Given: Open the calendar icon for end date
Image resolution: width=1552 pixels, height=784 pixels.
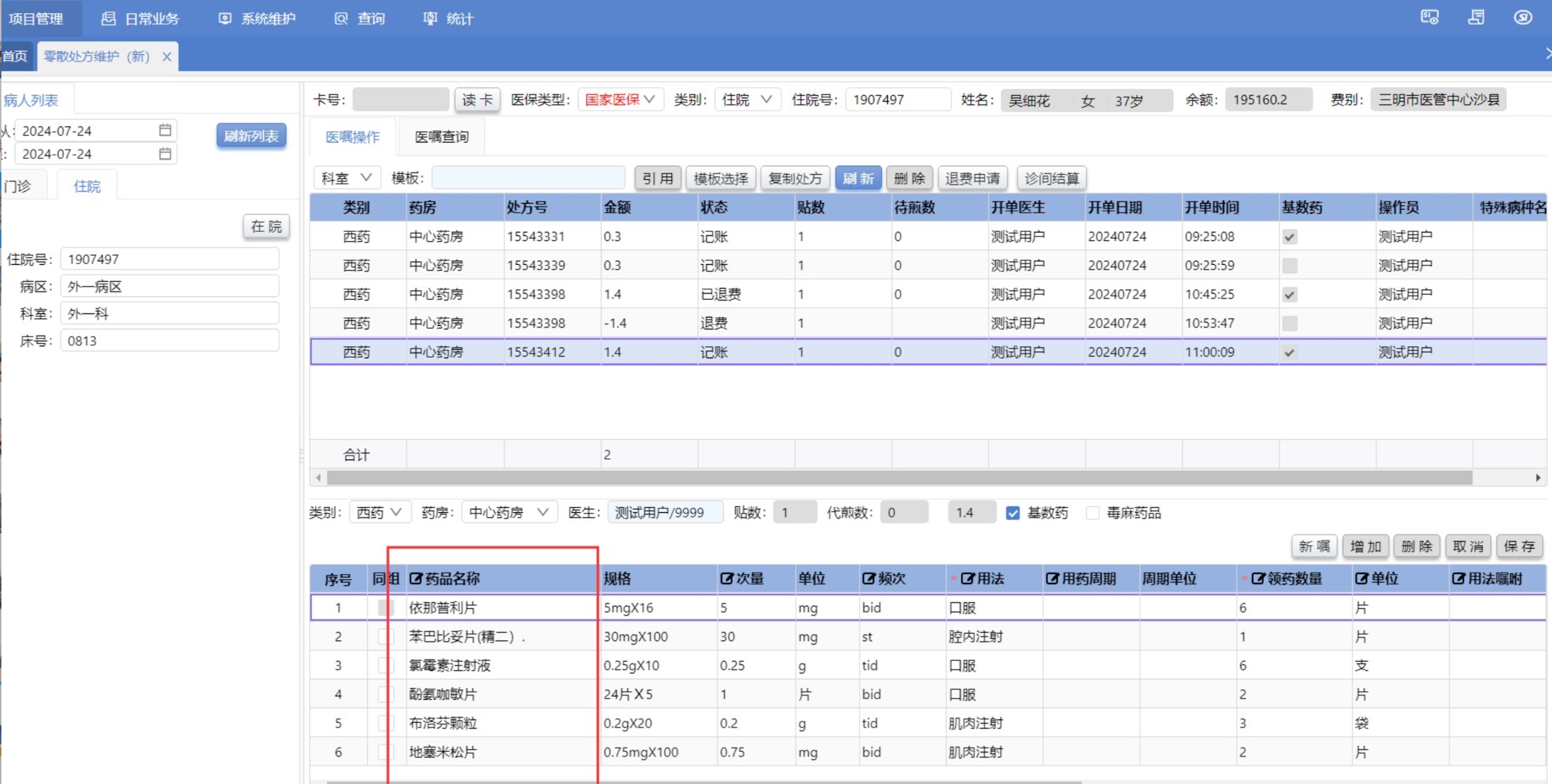Looking at the screenshot, I should (165, 153).
